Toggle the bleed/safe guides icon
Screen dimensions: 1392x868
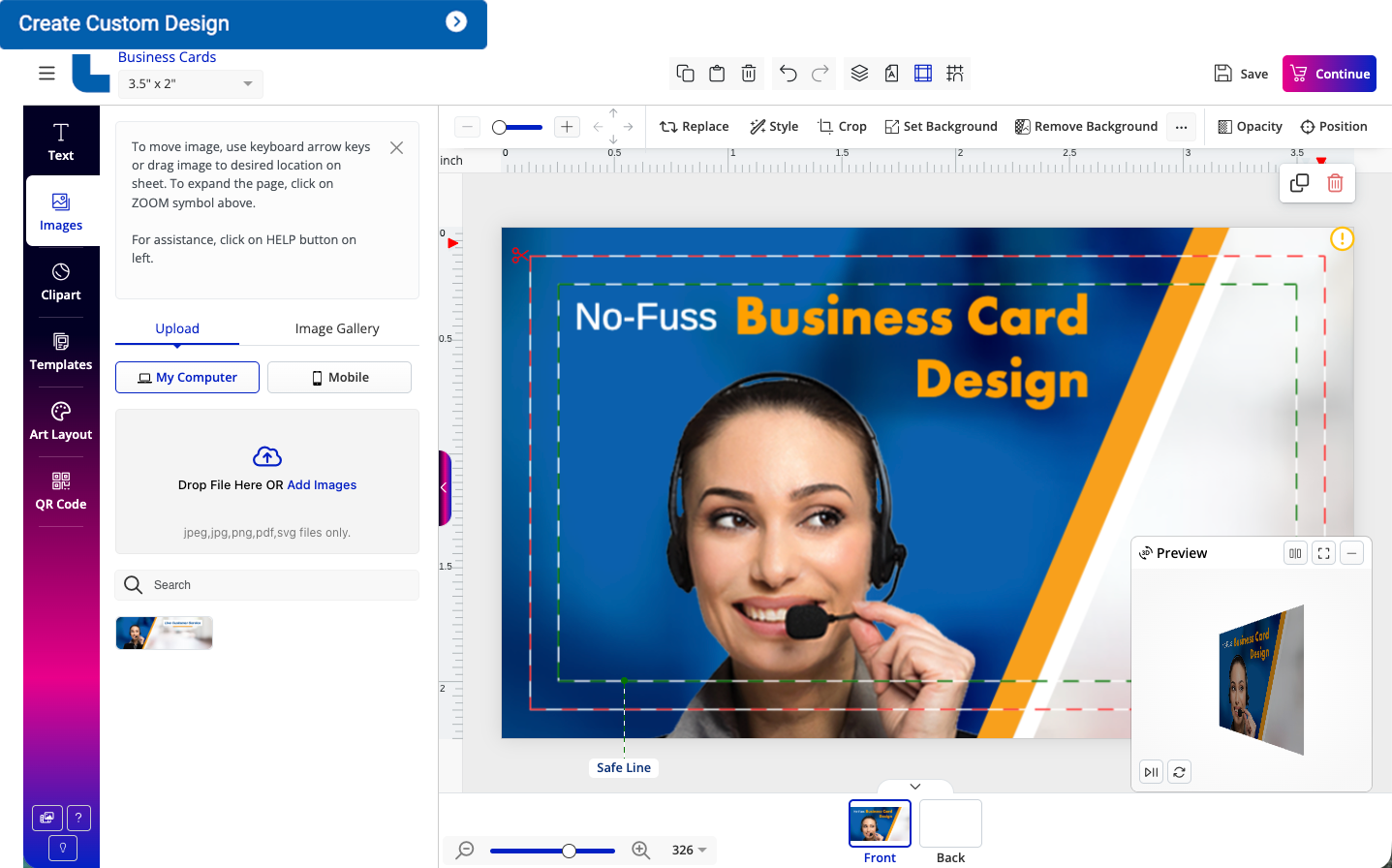[923, 74]
